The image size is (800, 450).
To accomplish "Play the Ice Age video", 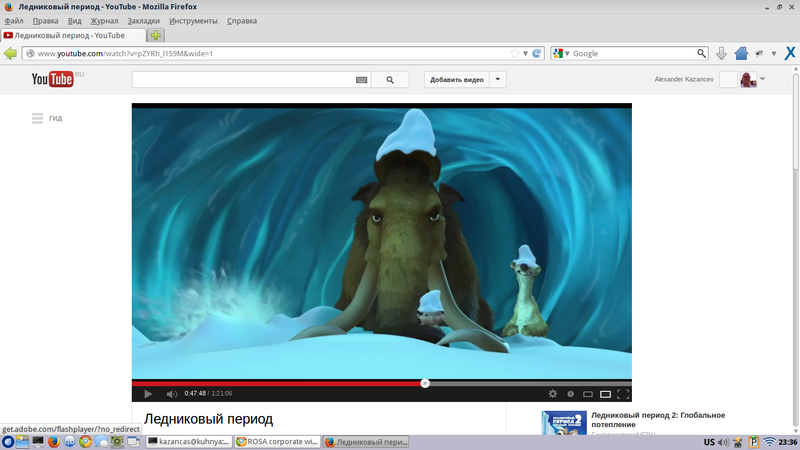I will pos(148,394).
